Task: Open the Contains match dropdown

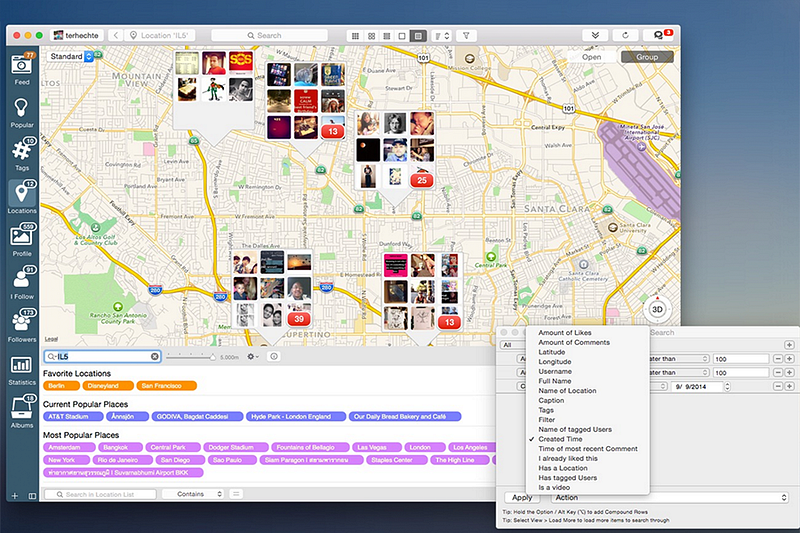Action: tap(197, 494)
